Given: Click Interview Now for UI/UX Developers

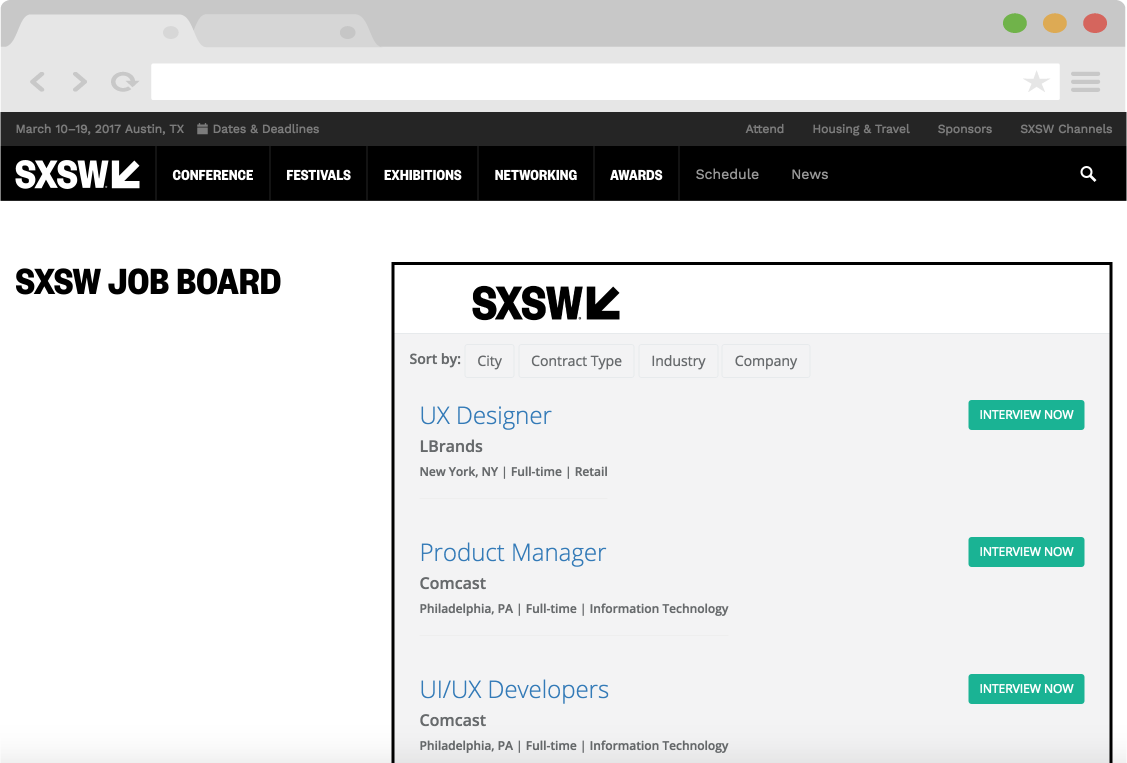Looking at the screenshot, I should click(1026, 689).
